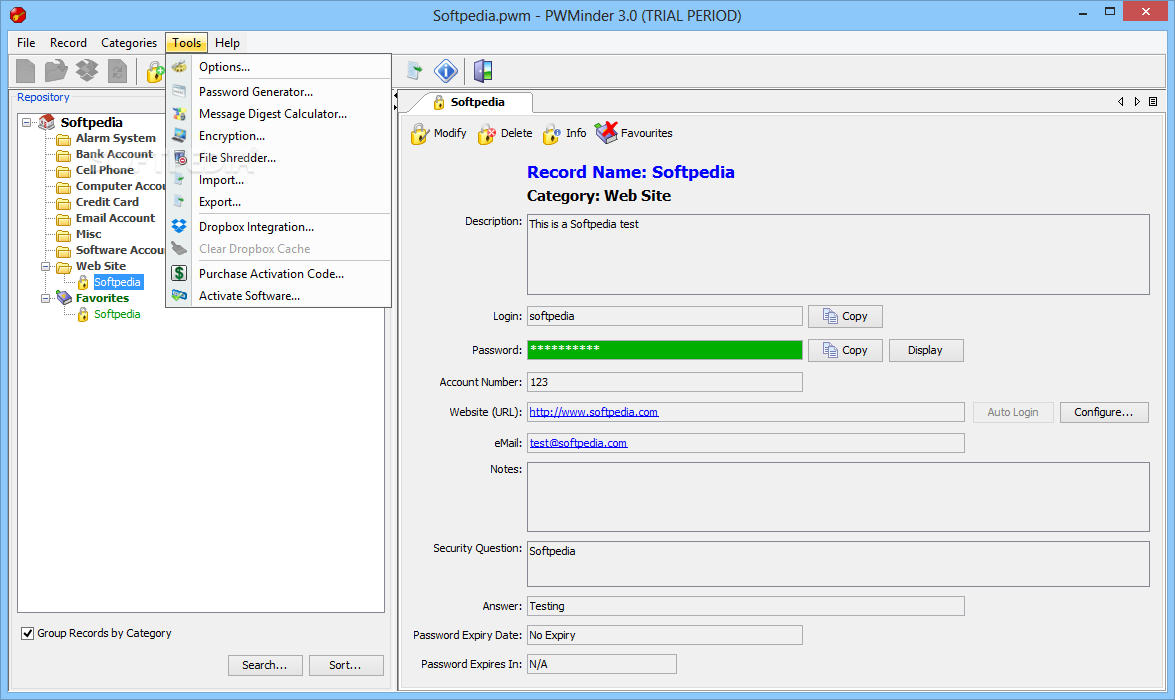The width and height of the screenshot is (1175, 700).
Task: Click the File Shredder menu icon
Action: [x=180, y=157]
